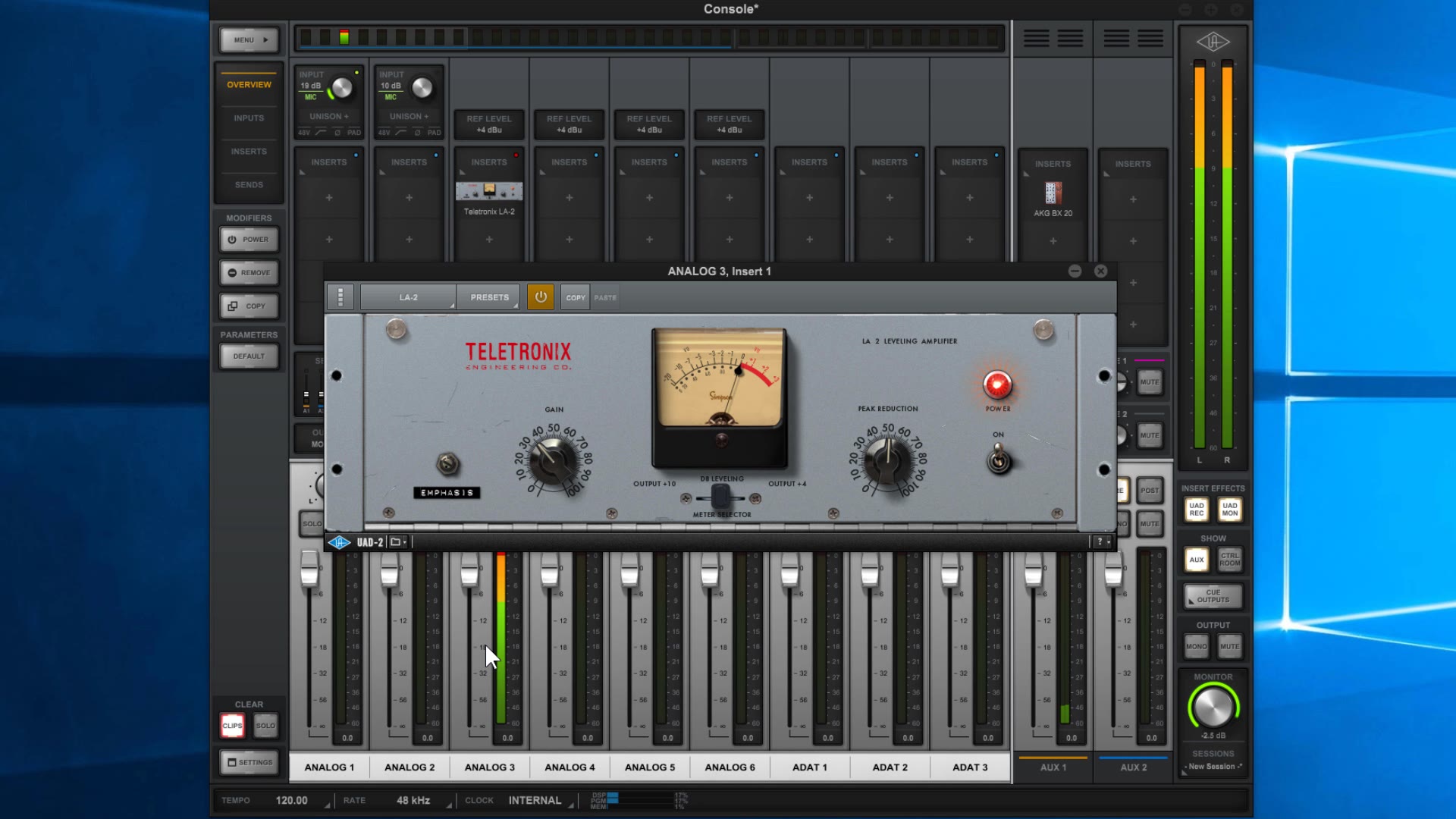The width and height of the screenshot is (1456, 819).
Task: Switch to the SENDS view
Action: coord(249,185)
